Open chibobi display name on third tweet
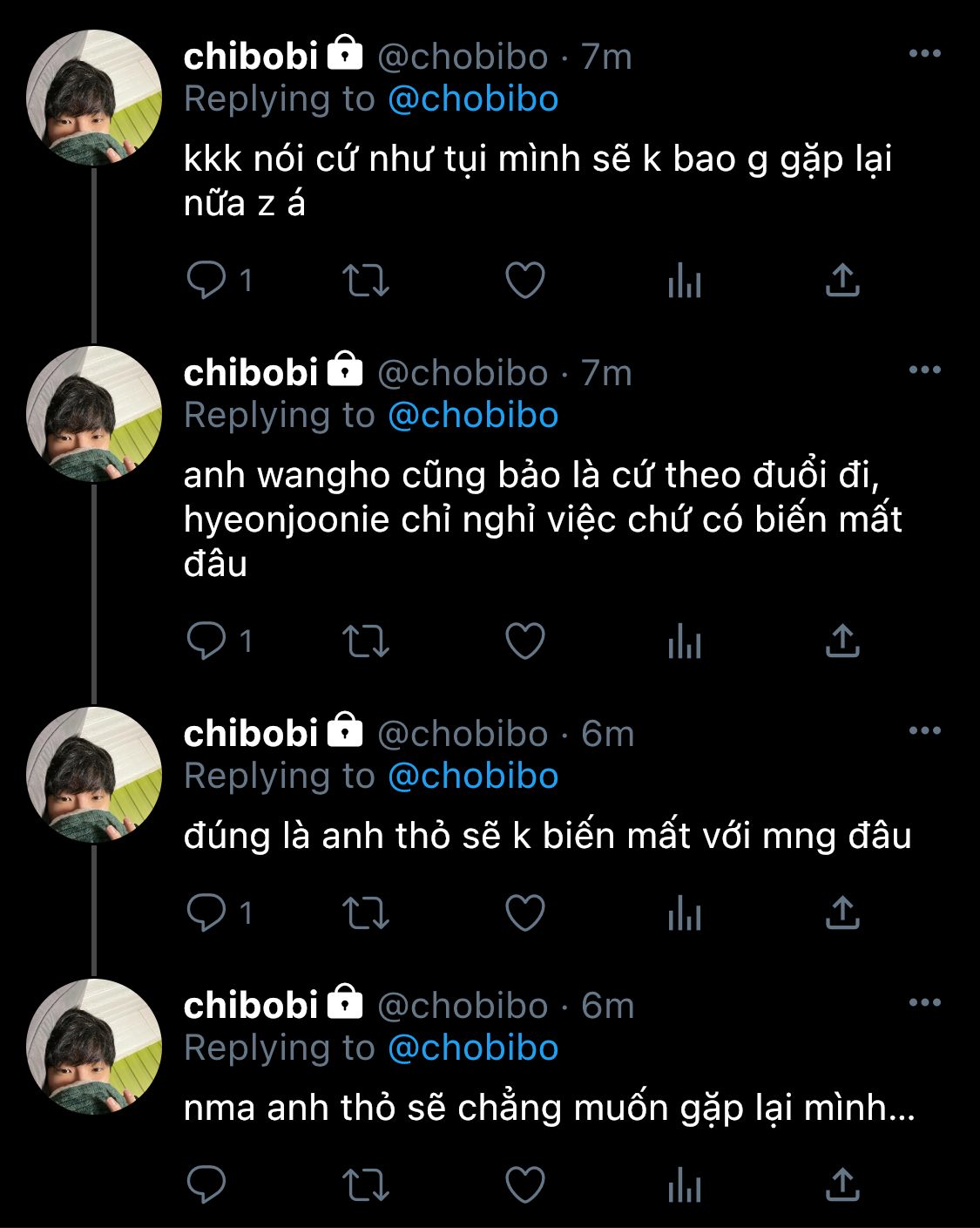980x1228 pixels. pos(251,734)
